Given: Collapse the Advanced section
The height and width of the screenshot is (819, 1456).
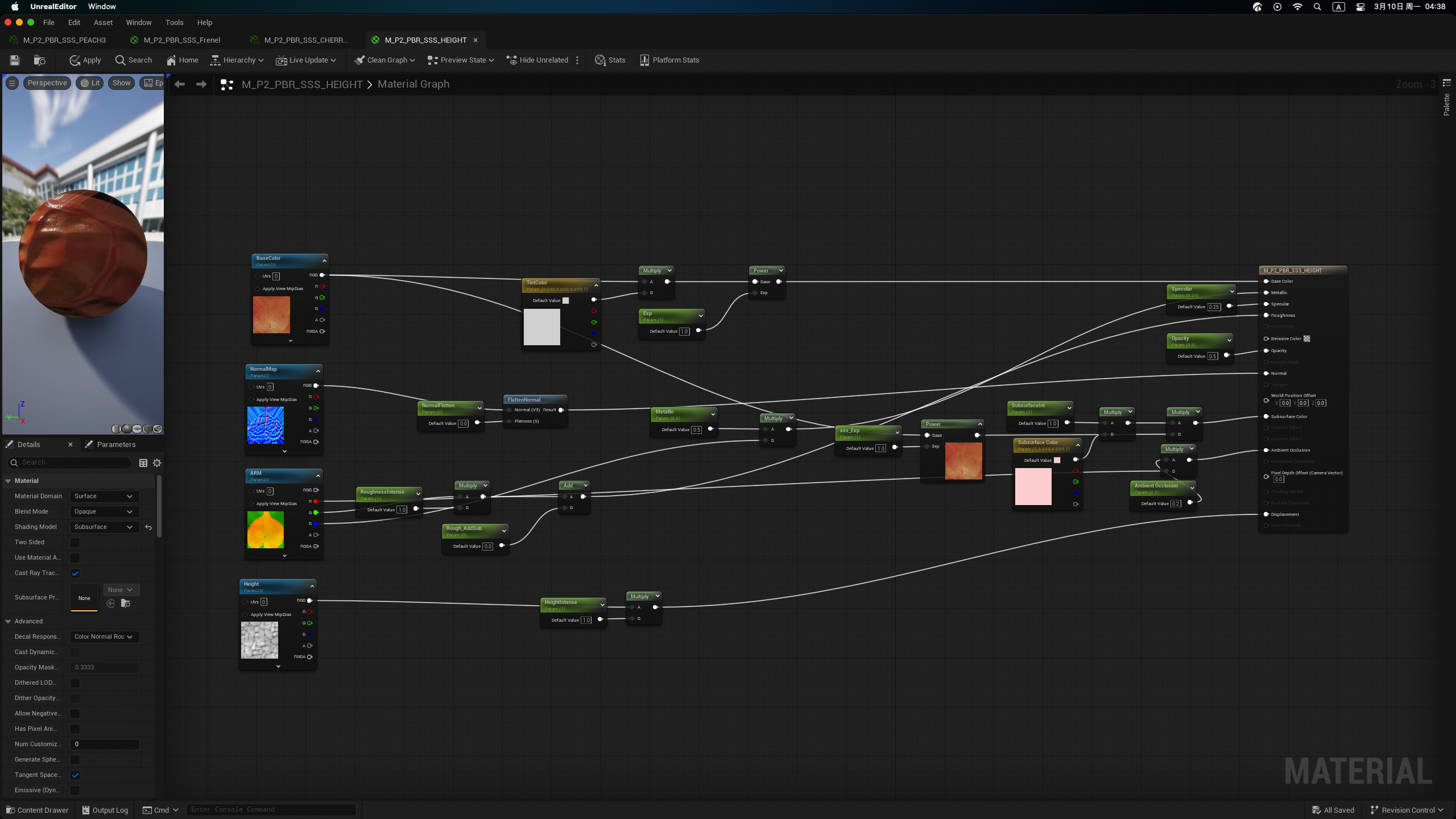Looking at the screenshot, I should click(9, 622).
